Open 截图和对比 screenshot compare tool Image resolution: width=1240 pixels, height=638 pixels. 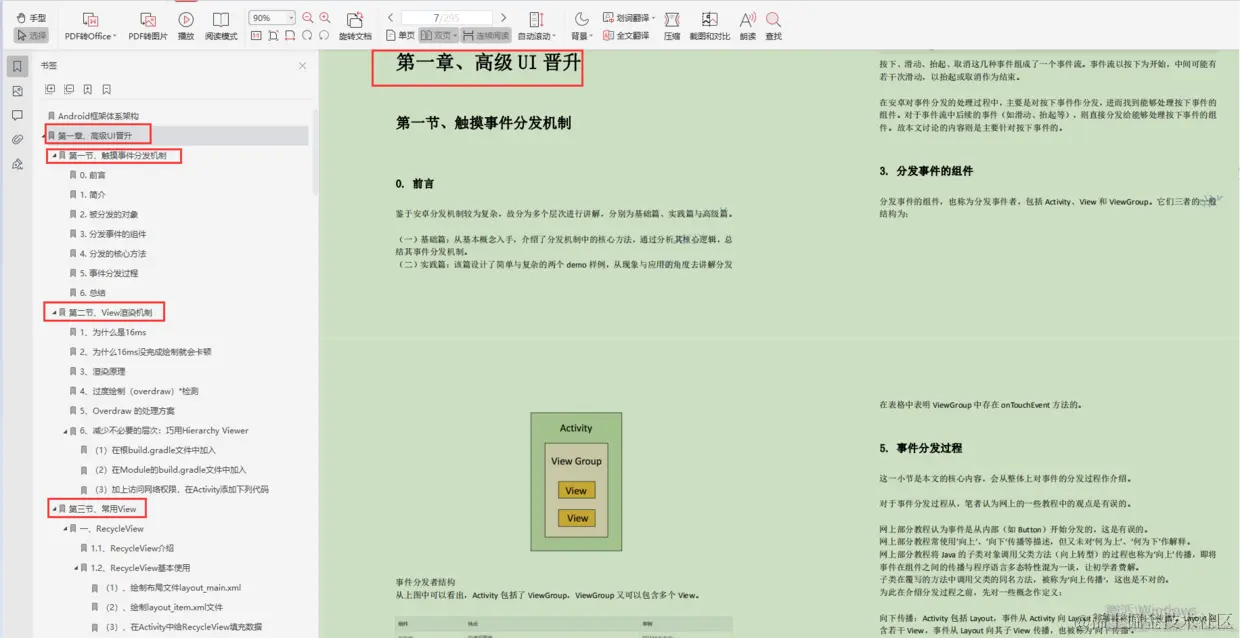point(709,27)
